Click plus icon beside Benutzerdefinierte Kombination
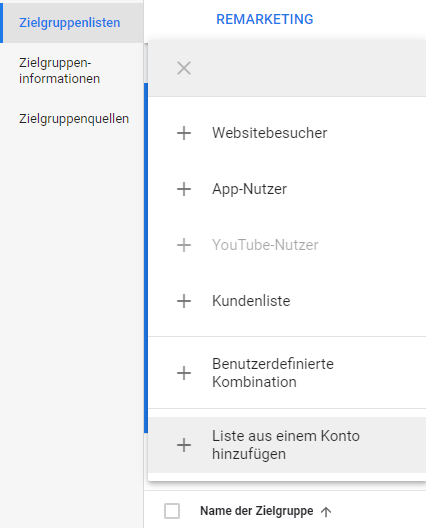 [x=184, y=373]
